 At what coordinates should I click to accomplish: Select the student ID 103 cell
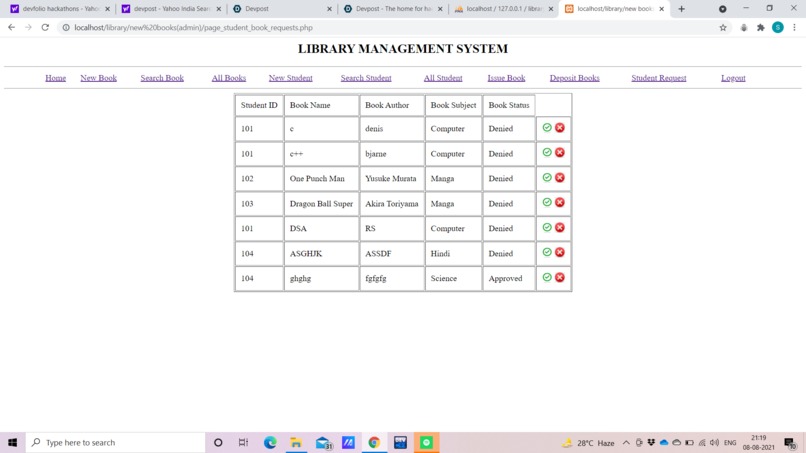[259, 204]
